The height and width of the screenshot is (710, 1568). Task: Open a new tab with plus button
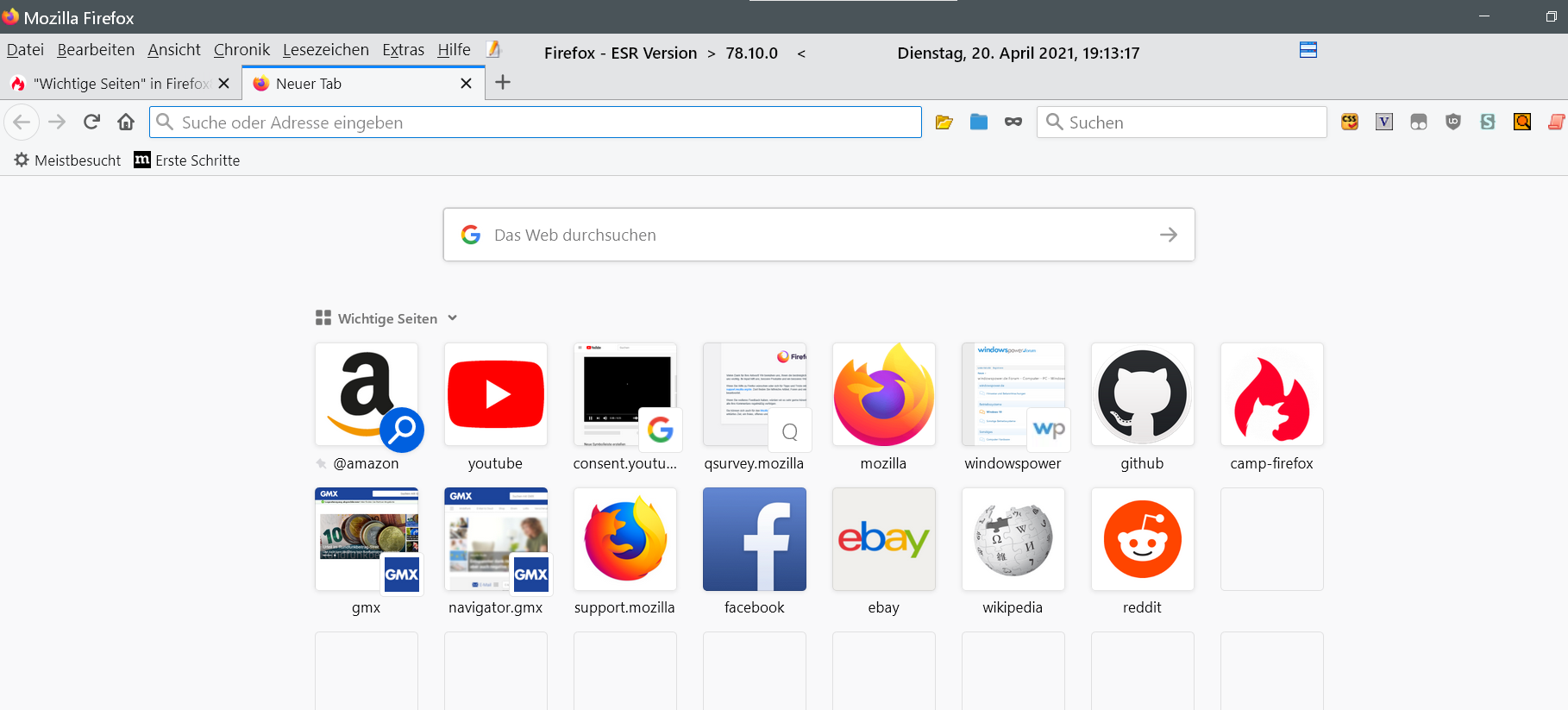(x=503, y=83)
